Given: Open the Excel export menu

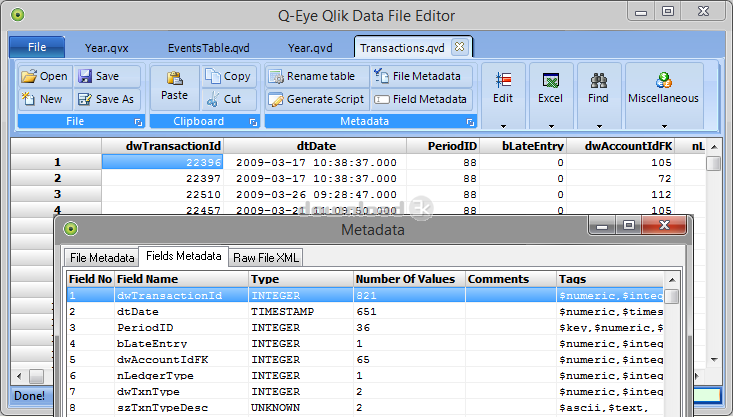Looking at the screenshot, I should [551, 95].
